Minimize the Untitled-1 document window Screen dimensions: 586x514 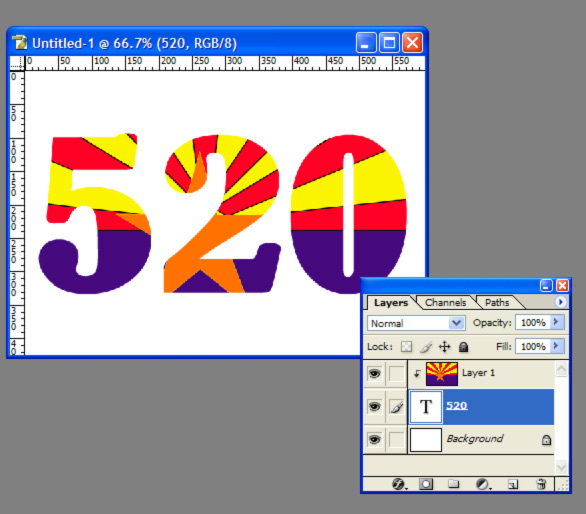pos(366,43)
